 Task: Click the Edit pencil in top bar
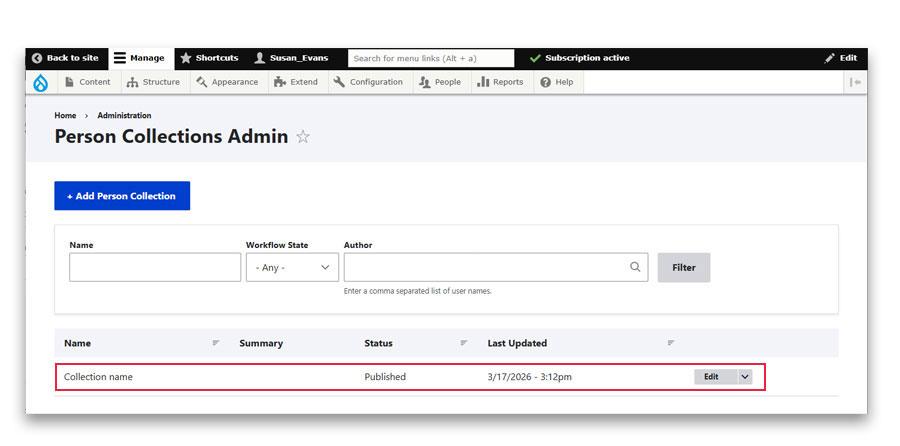[841, 58]
